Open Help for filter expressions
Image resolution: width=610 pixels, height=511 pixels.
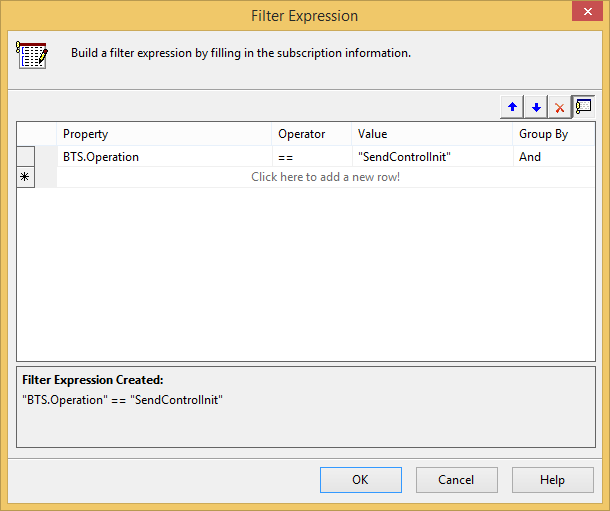pyautogui.click(x=553, y=480)
